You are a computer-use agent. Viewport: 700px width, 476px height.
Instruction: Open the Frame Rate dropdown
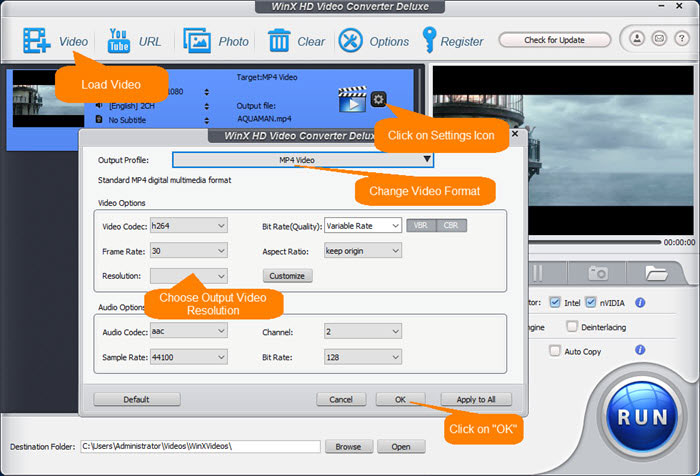pyautogui.click(x=188, y=251)
